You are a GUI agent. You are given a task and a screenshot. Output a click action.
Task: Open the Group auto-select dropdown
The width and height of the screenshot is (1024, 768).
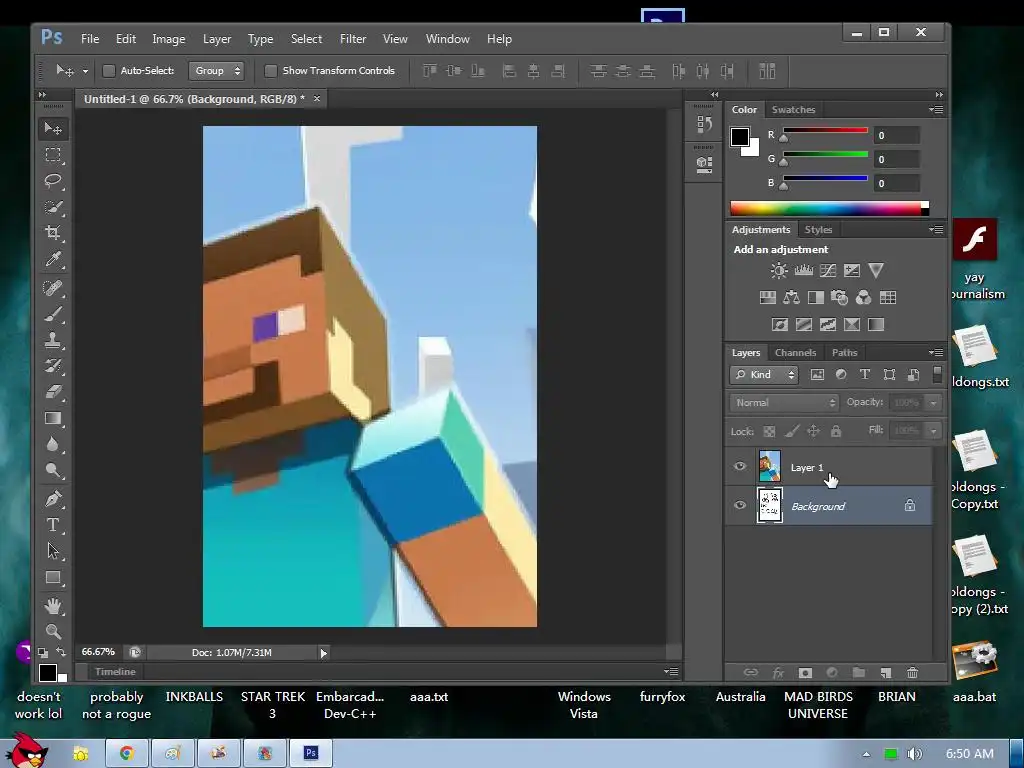tap(216, 71)
